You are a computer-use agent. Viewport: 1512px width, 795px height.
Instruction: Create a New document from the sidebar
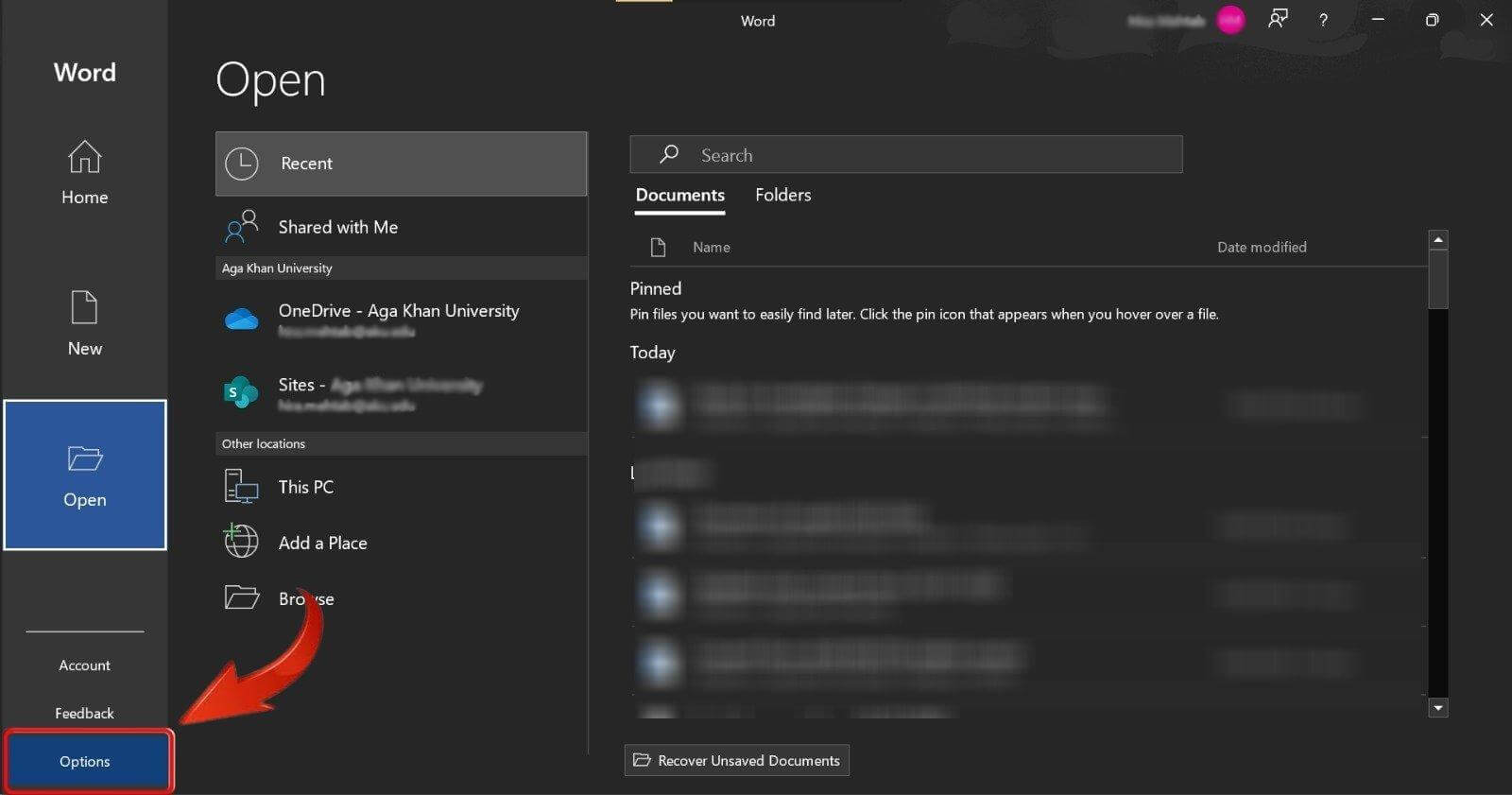tap(84, 323)
